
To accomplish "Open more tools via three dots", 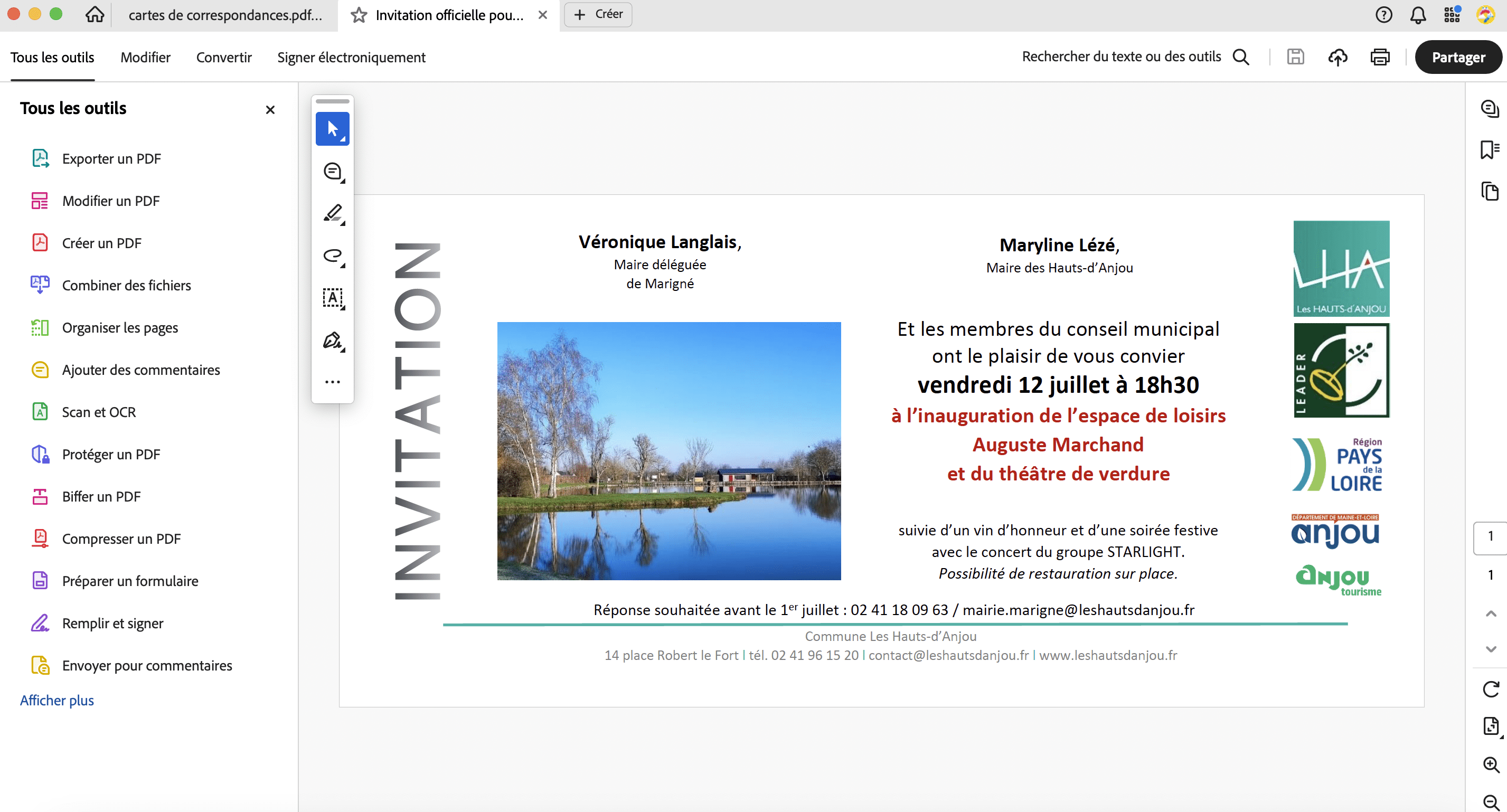I will tap(332, 382).
